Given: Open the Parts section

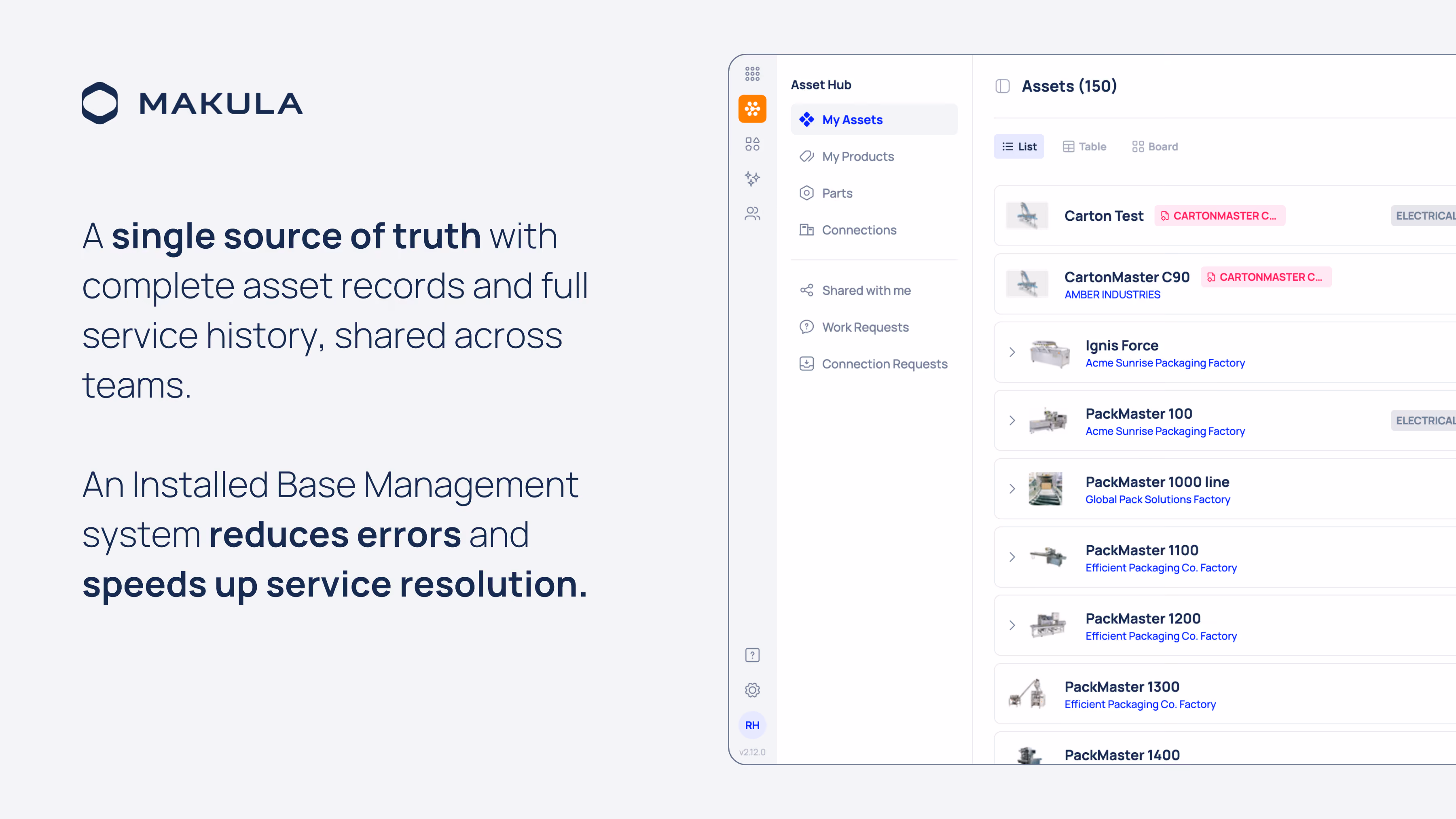Looking at the screenshot, I should 874,193.
